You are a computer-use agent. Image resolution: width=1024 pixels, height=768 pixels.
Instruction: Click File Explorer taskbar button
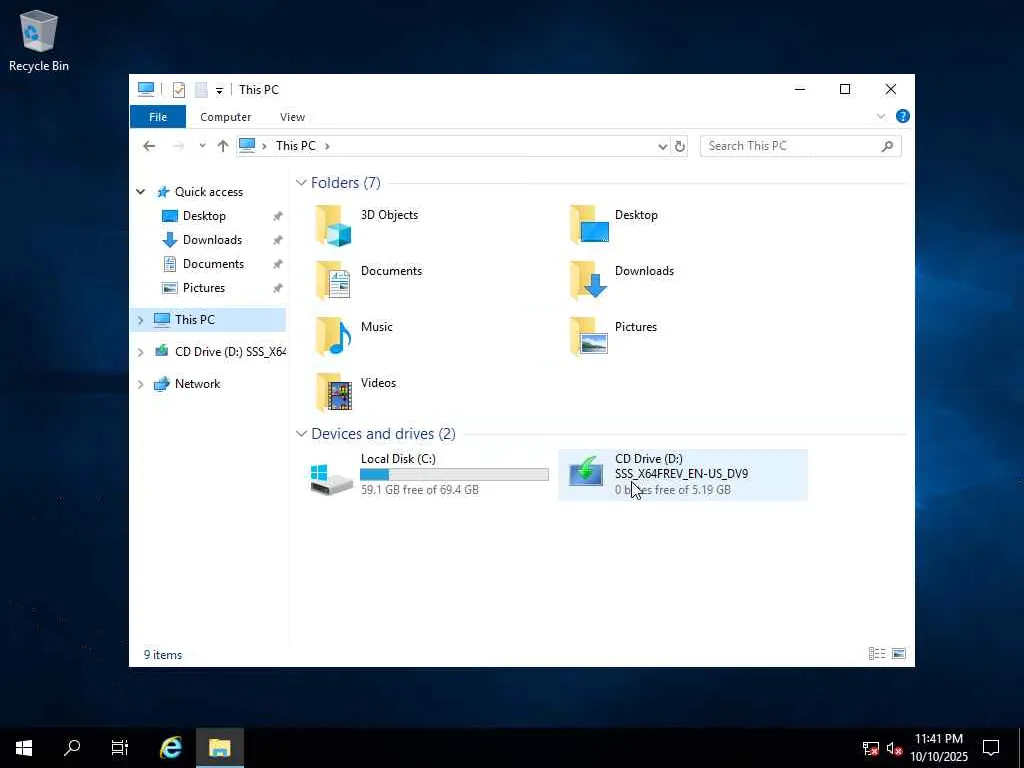tap(220, 748)
